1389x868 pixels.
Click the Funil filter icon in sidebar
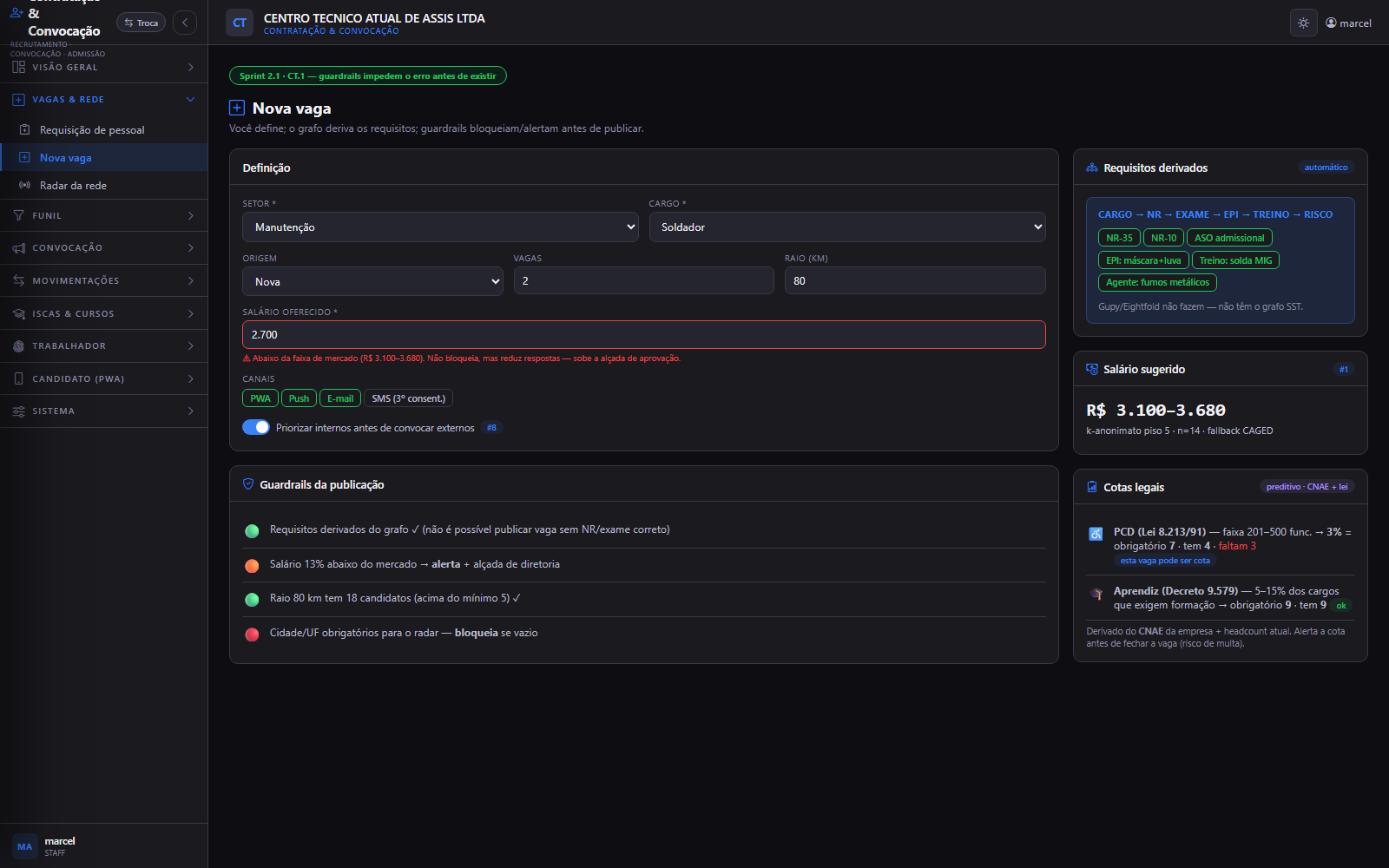18,215
